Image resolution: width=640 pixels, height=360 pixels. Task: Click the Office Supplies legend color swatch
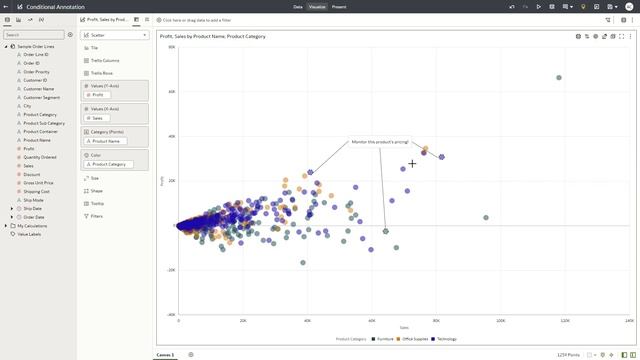(398, 339)
